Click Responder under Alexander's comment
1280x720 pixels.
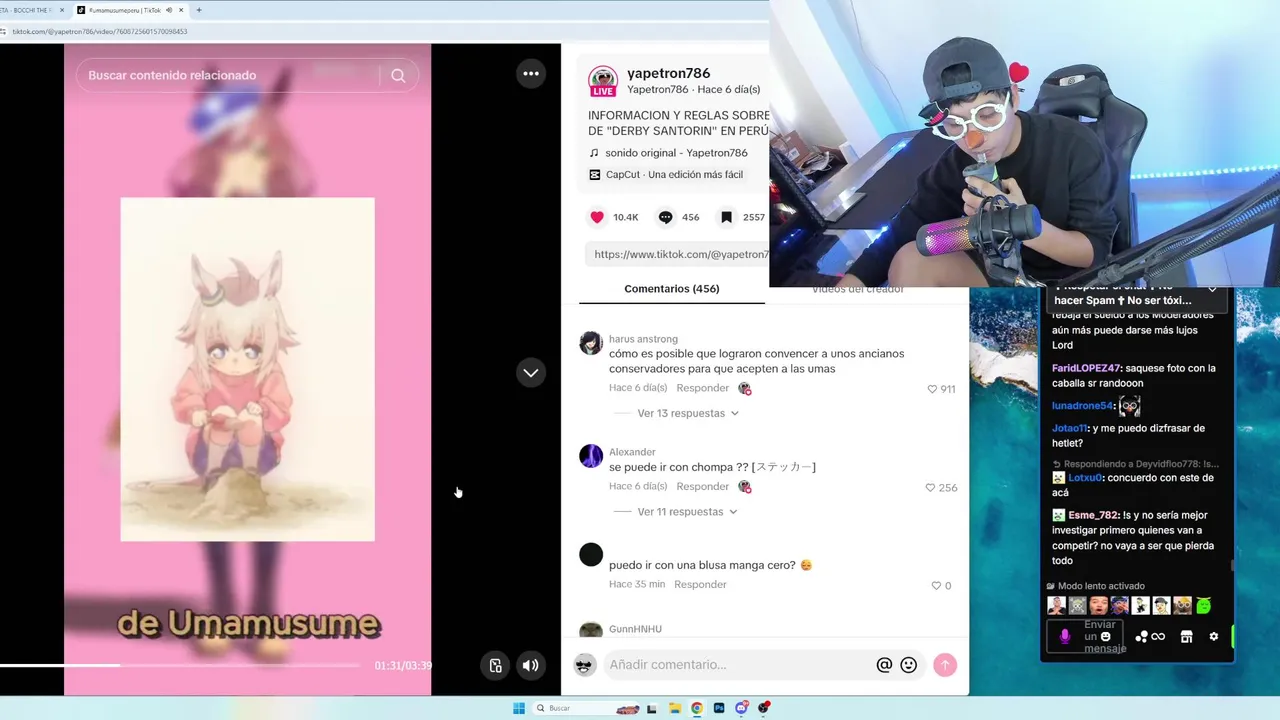click(702, 486)
